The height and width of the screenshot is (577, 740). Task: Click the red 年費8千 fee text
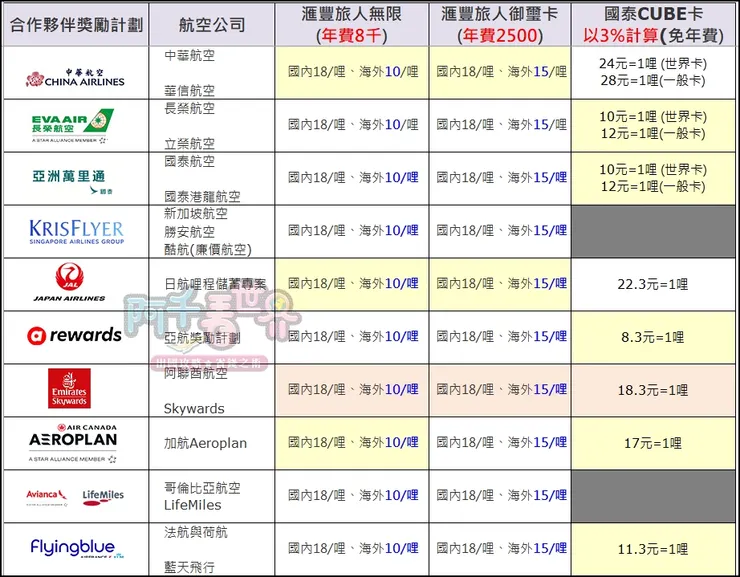[352, 35]
